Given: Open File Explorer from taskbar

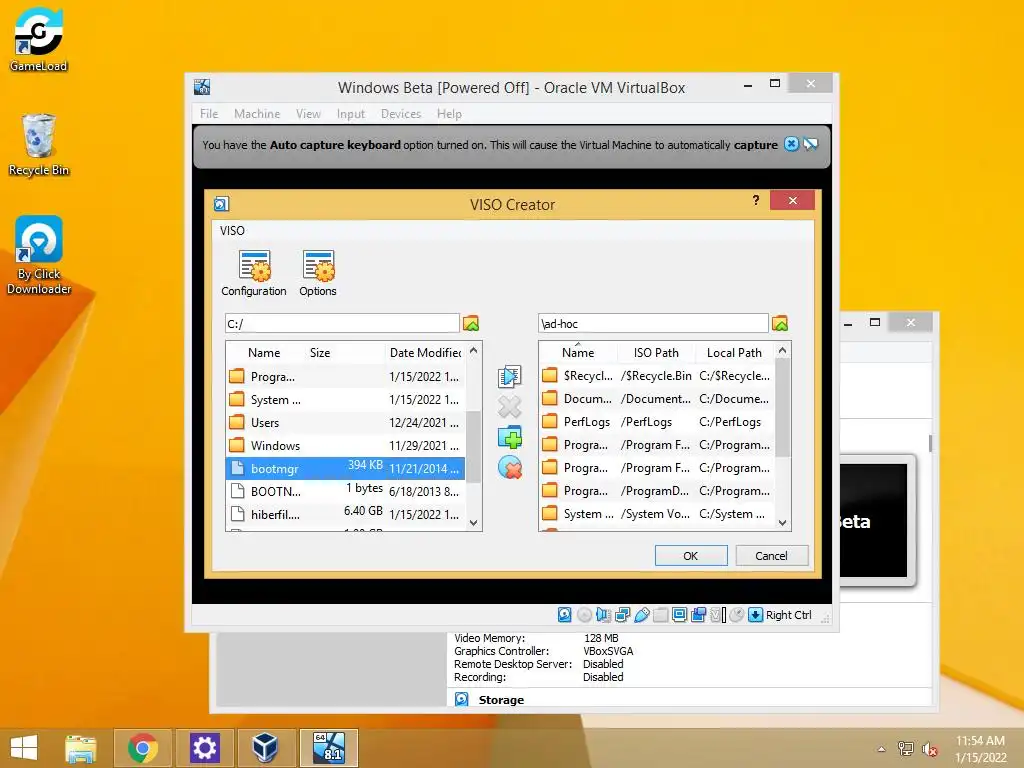Looking at the screenshot, I should pos(81,748).
